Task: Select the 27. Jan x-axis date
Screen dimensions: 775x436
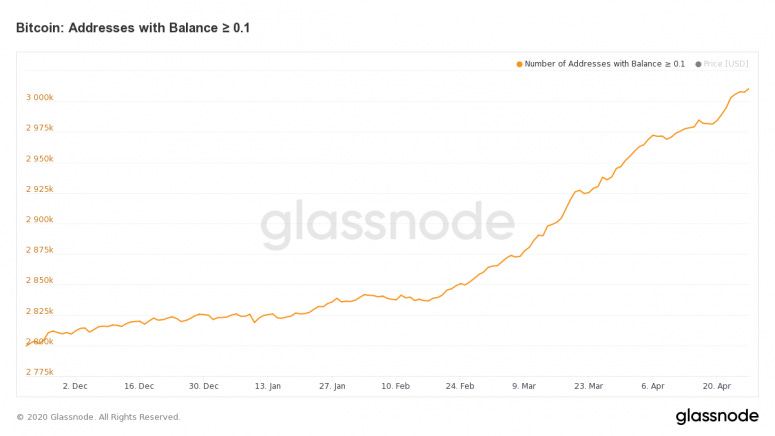Action: pyautogui.click(x=332, y=386)
